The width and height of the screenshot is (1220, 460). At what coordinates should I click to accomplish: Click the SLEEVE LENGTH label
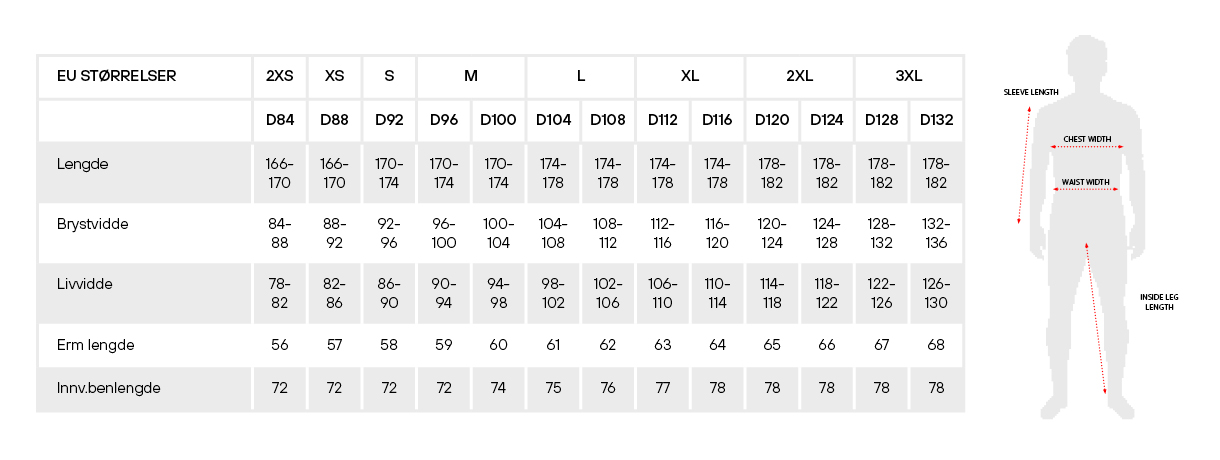[1031, 92]
